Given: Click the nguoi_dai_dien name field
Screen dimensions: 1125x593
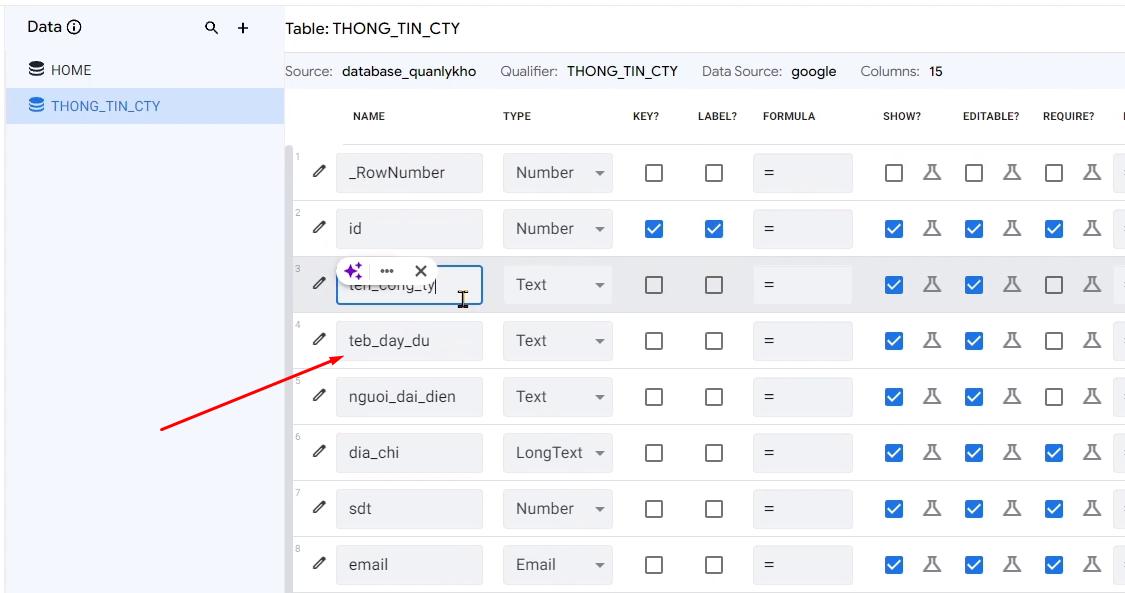Looking at the screenshot, I should pos(409,397).
